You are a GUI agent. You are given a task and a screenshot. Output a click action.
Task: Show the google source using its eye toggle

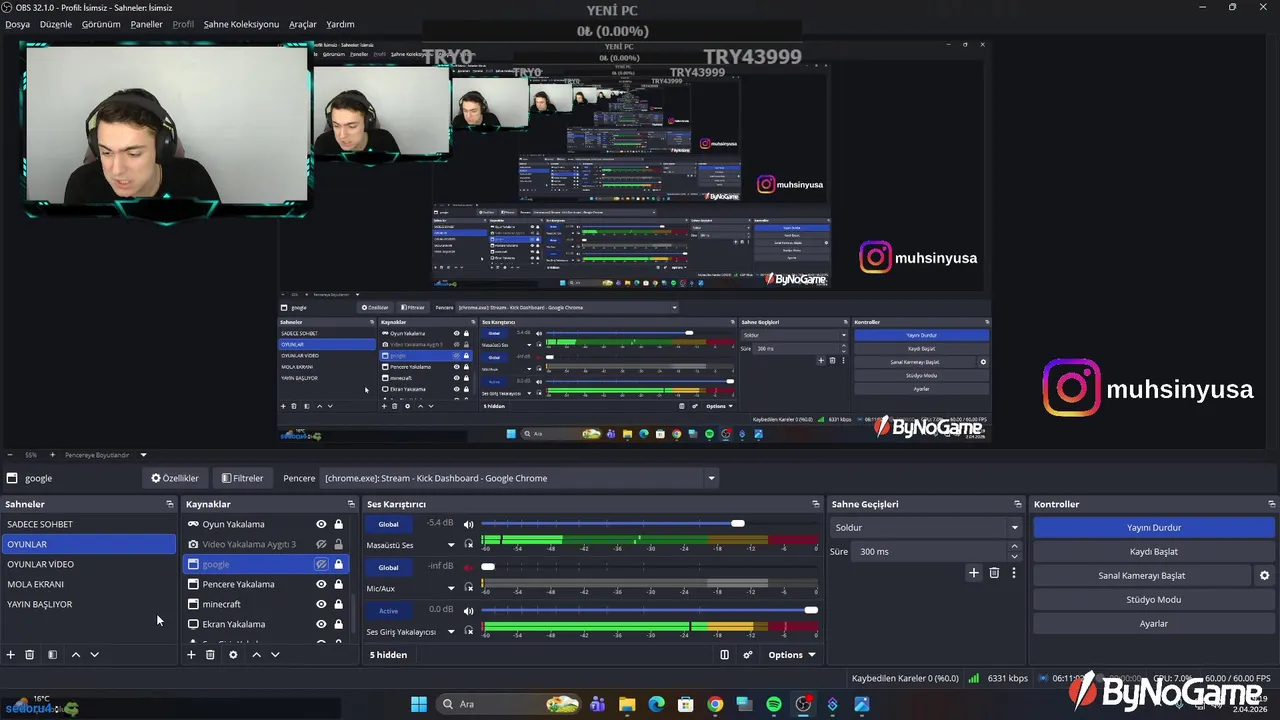(x=321, y=564)
